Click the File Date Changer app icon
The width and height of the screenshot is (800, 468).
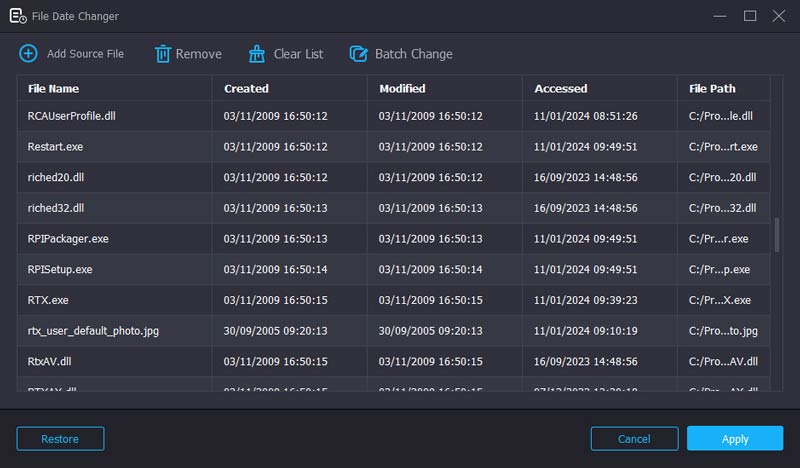click(x=18, y=16)
